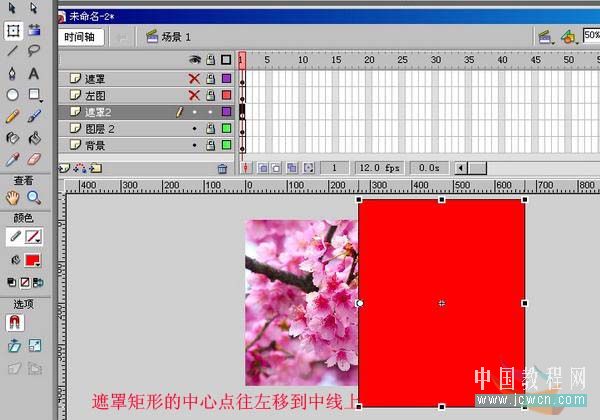Select the Zoom magnifier tool

34,198
